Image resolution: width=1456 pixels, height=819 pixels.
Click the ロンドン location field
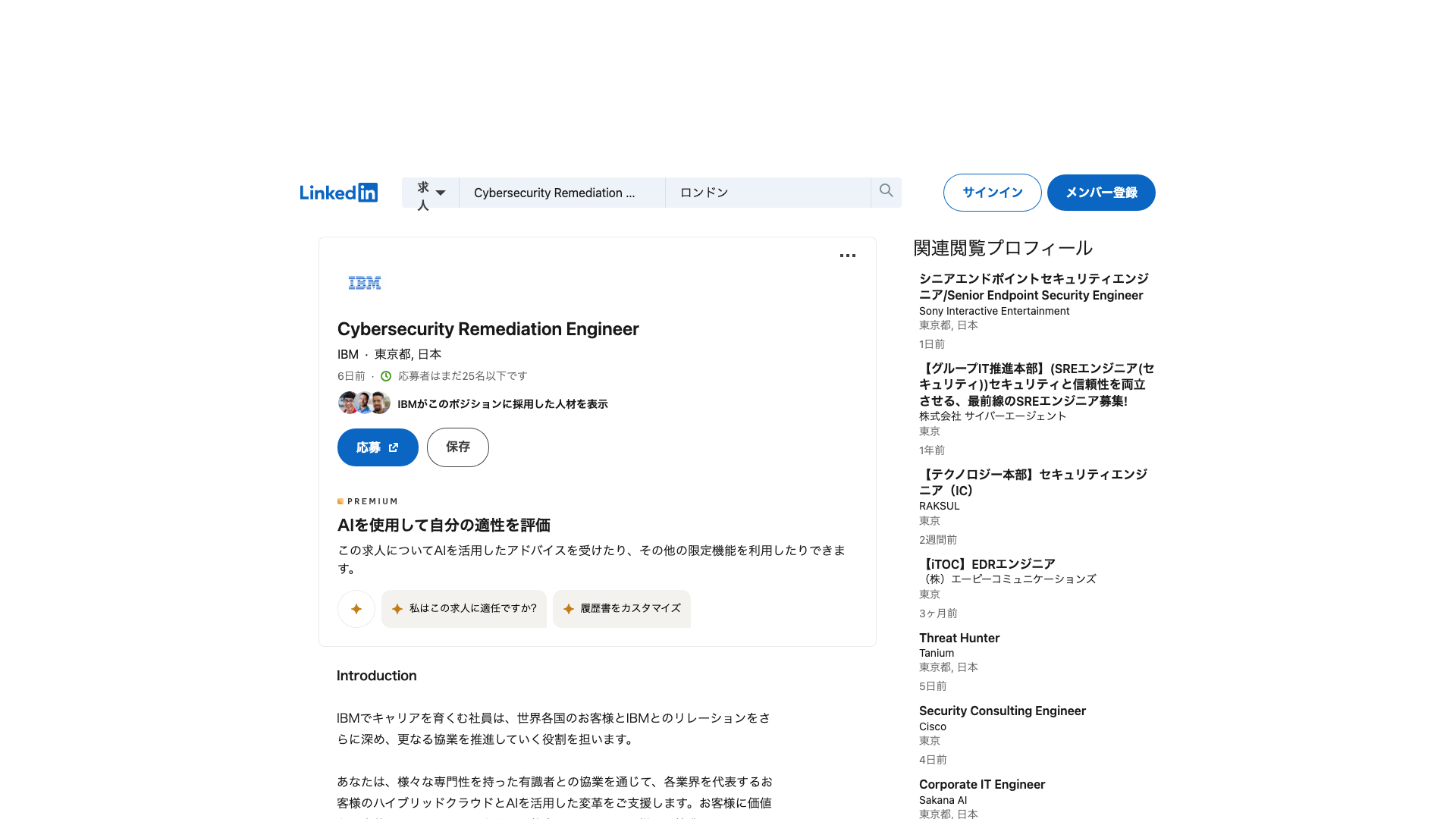click(x=767, y=193)
